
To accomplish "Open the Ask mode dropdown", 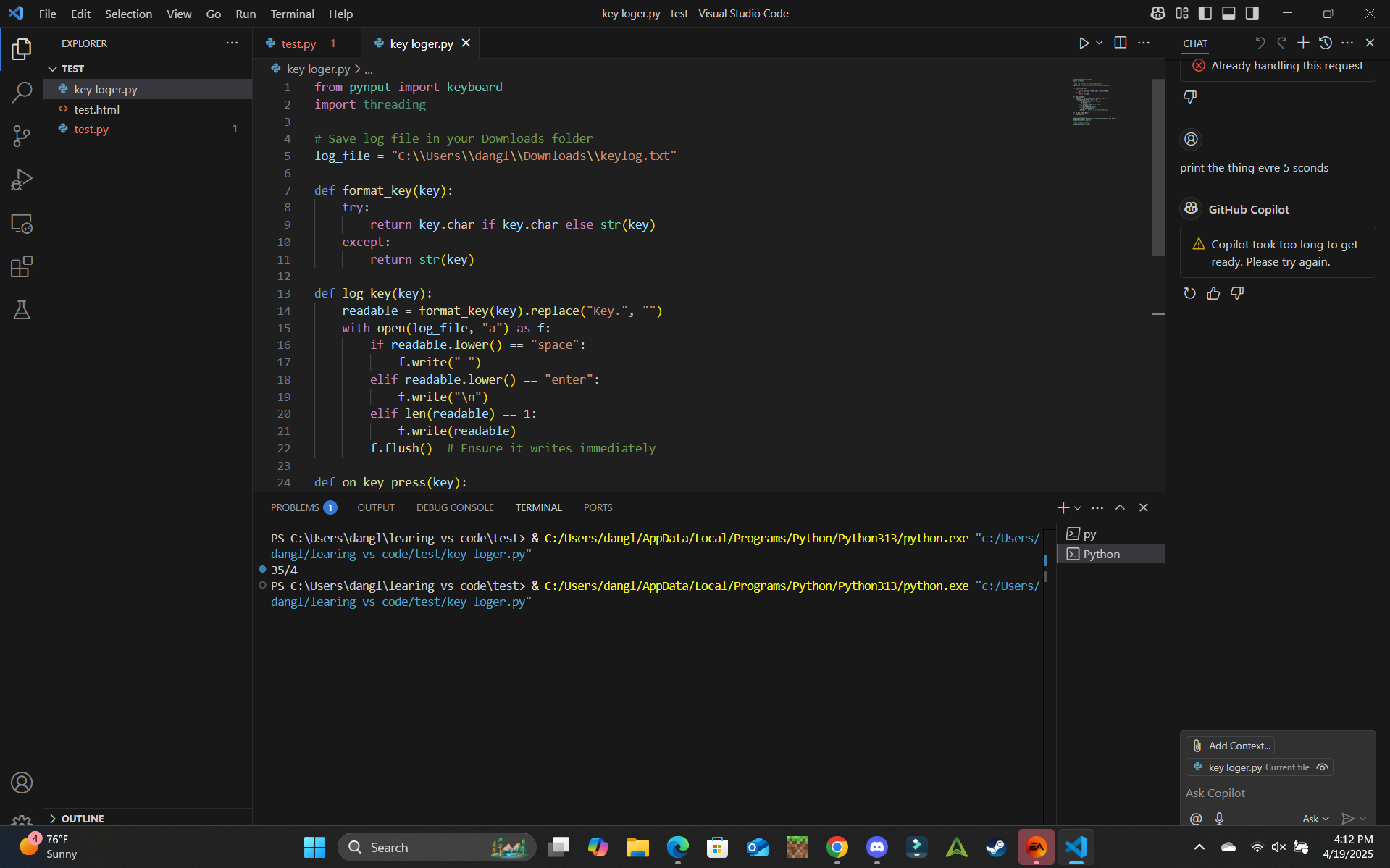I will point(1315,819).
